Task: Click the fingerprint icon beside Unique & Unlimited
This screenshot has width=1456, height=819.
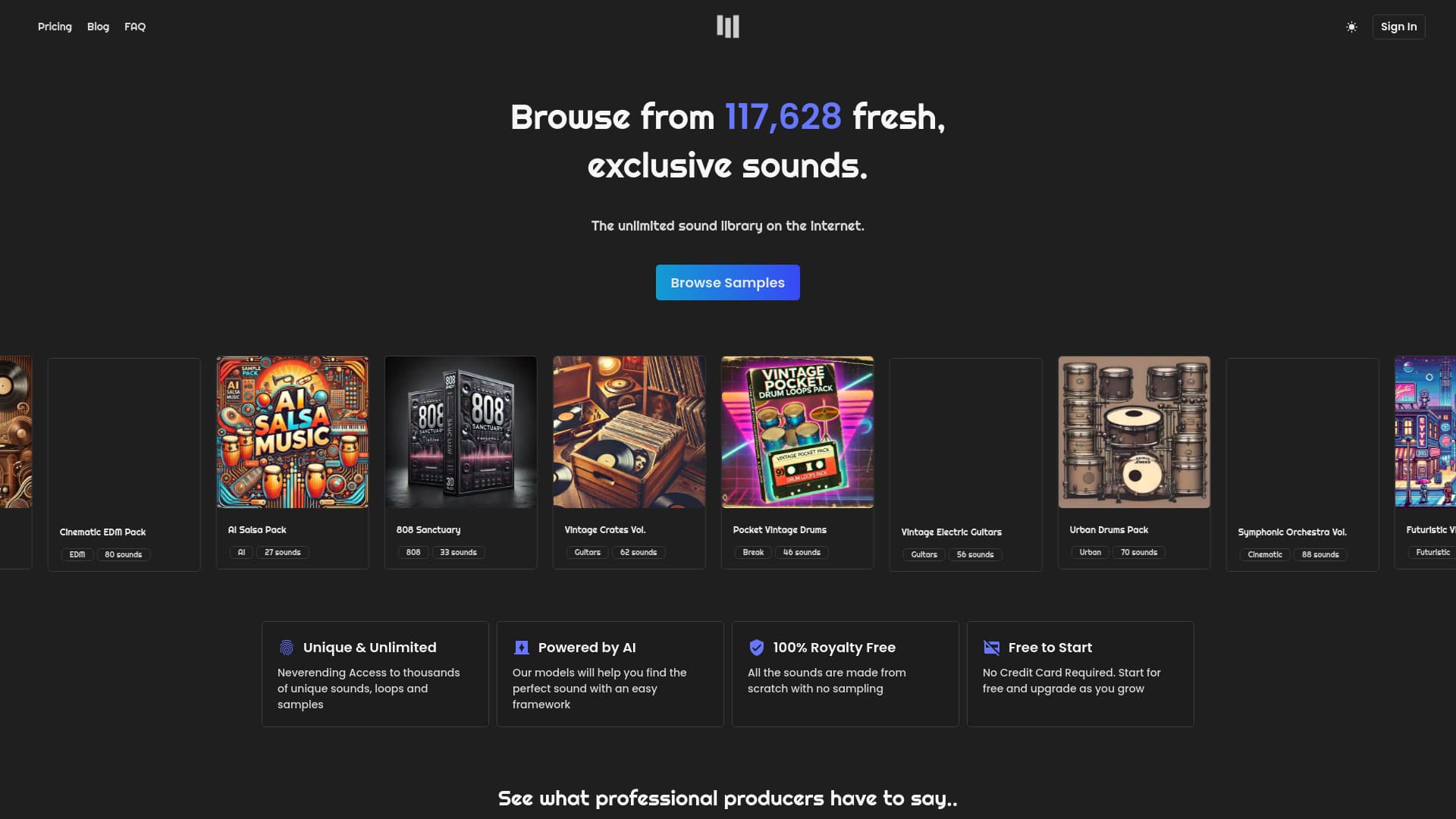Action: 287,648
